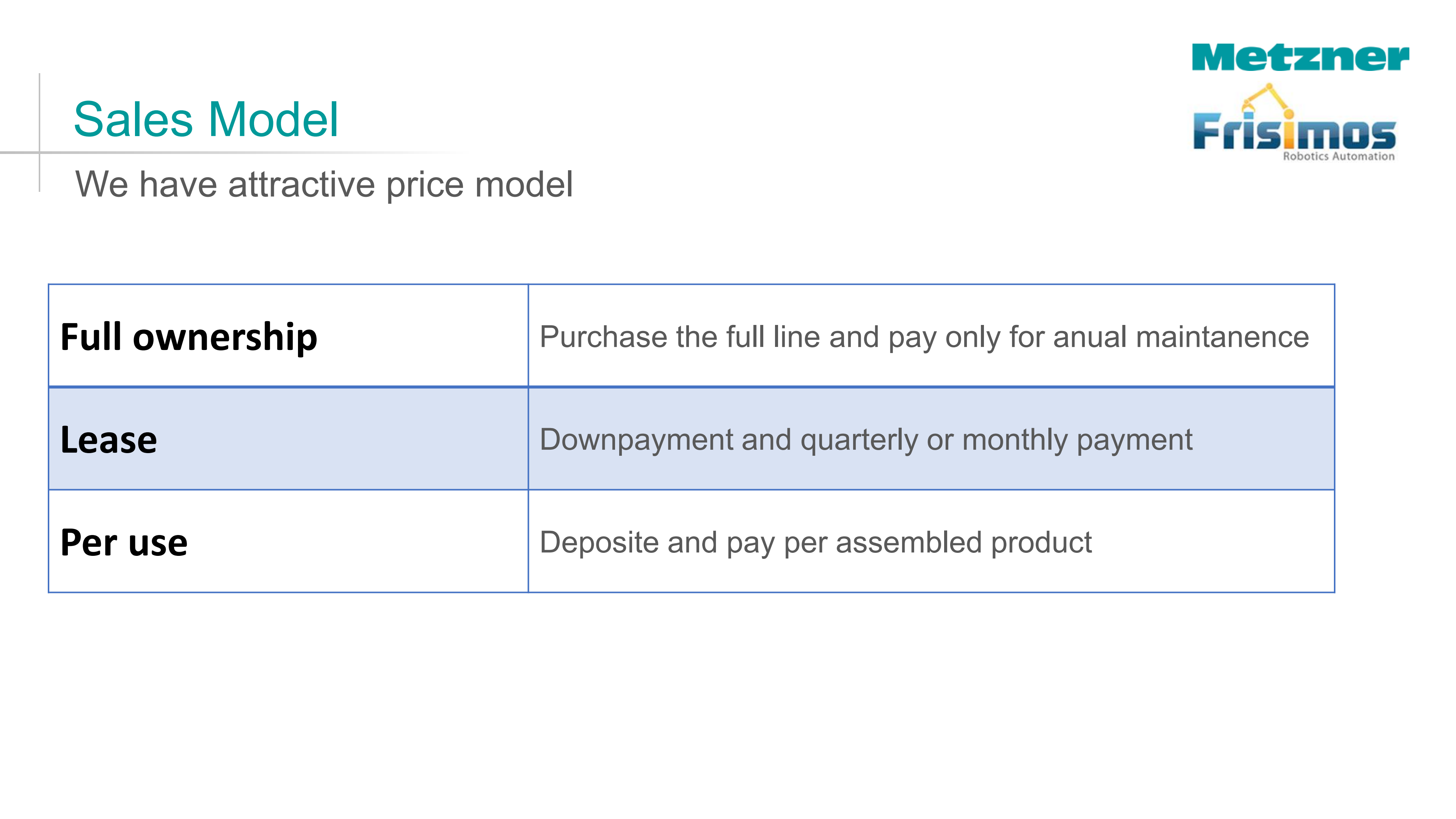Select the Sales Model title
The width and height of the screenshot is (1456, 819).
click(x=206, y=120)
